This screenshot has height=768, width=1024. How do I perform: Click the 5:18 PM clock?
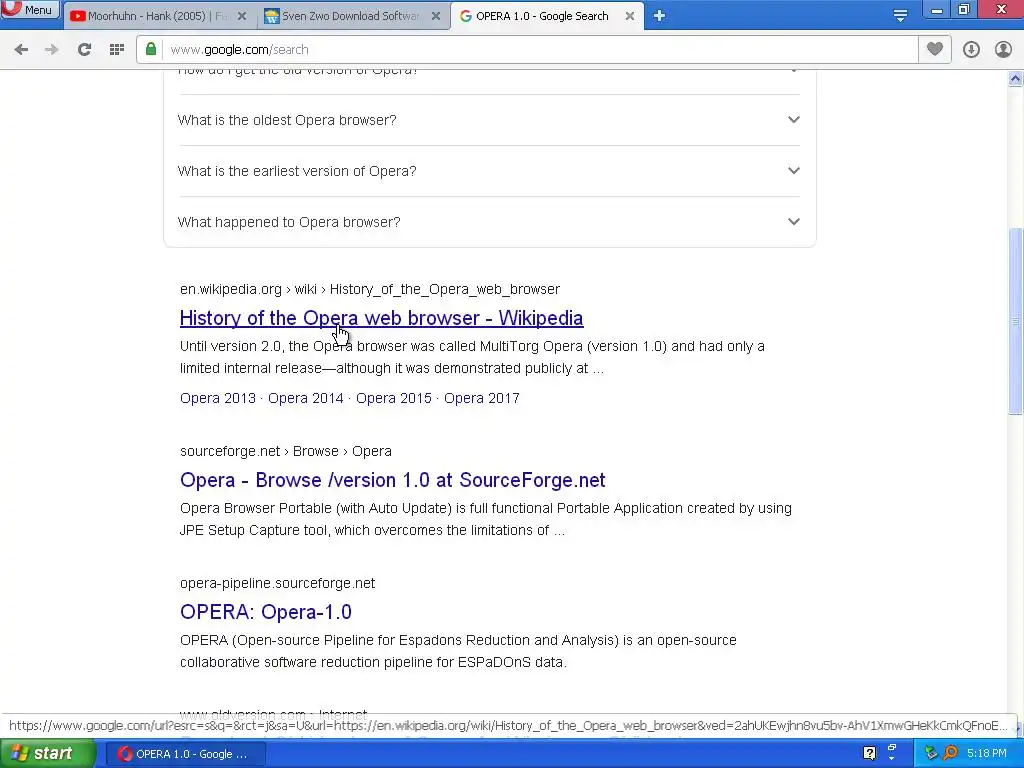tap(987, 754)
